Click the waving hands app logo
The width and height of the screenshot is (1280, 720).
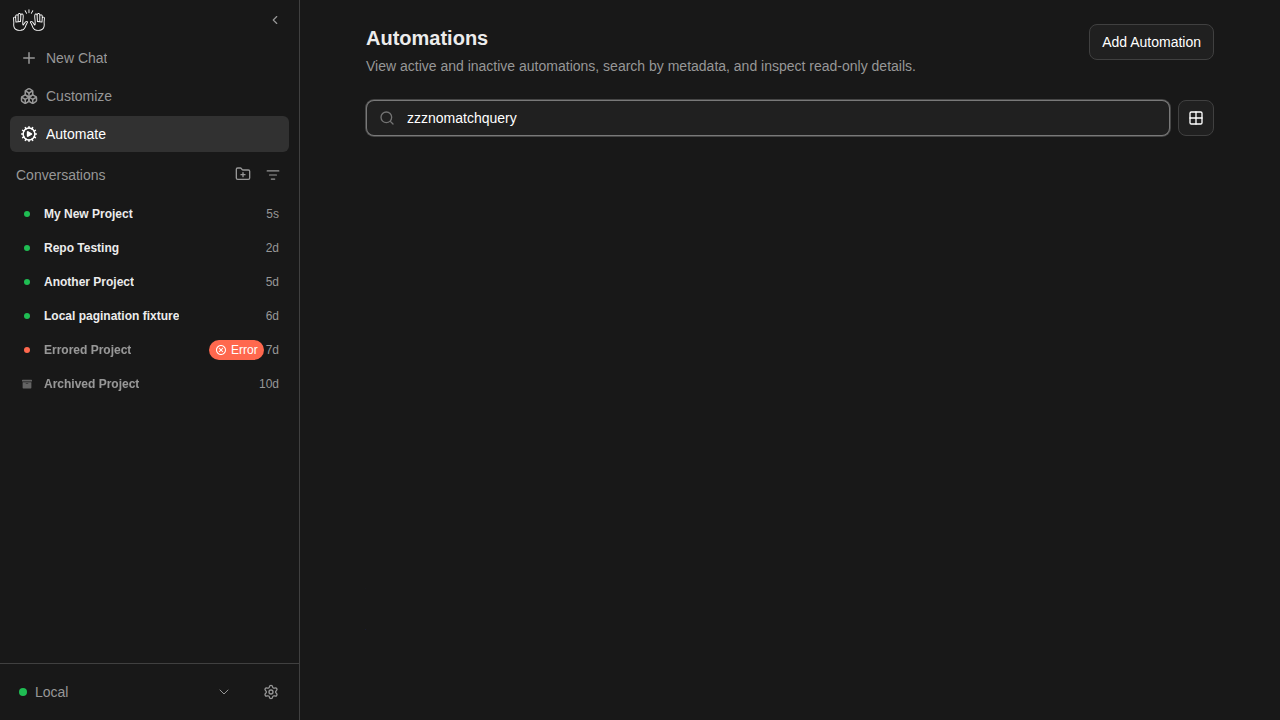[29, 20]
